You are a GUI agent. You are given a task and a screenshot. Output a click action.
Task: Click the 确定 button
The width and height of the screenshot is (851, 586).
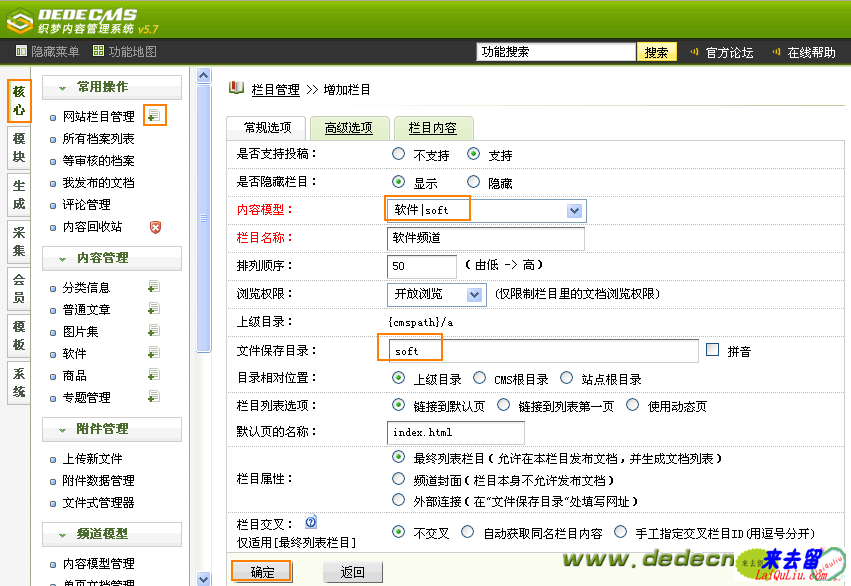pos(262,572)
